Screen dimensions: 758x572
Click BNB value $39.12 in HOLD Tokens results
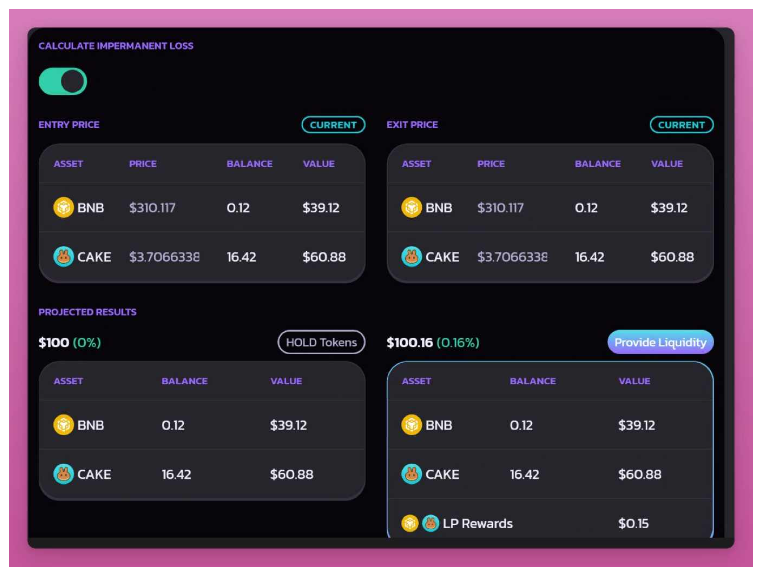[289, 425]
